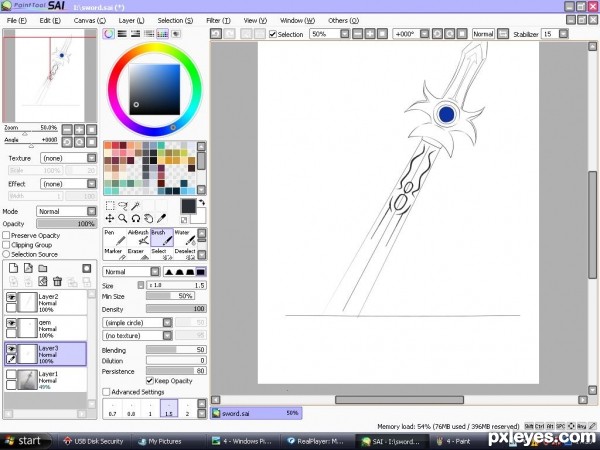This screenshot has height=450, width=600.
Task: Click the layer Opacity slider
Action: [67, 223]
